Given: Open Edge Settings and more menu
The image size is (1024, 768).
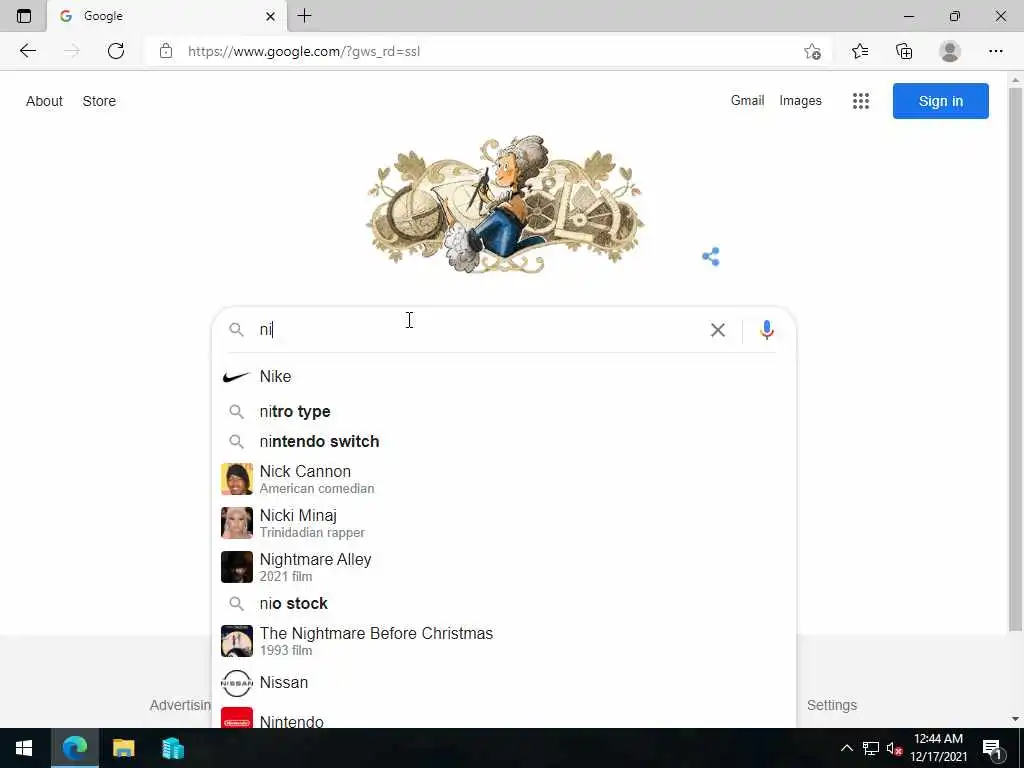Looking at the screenshot, I should [x=995, y=51].
